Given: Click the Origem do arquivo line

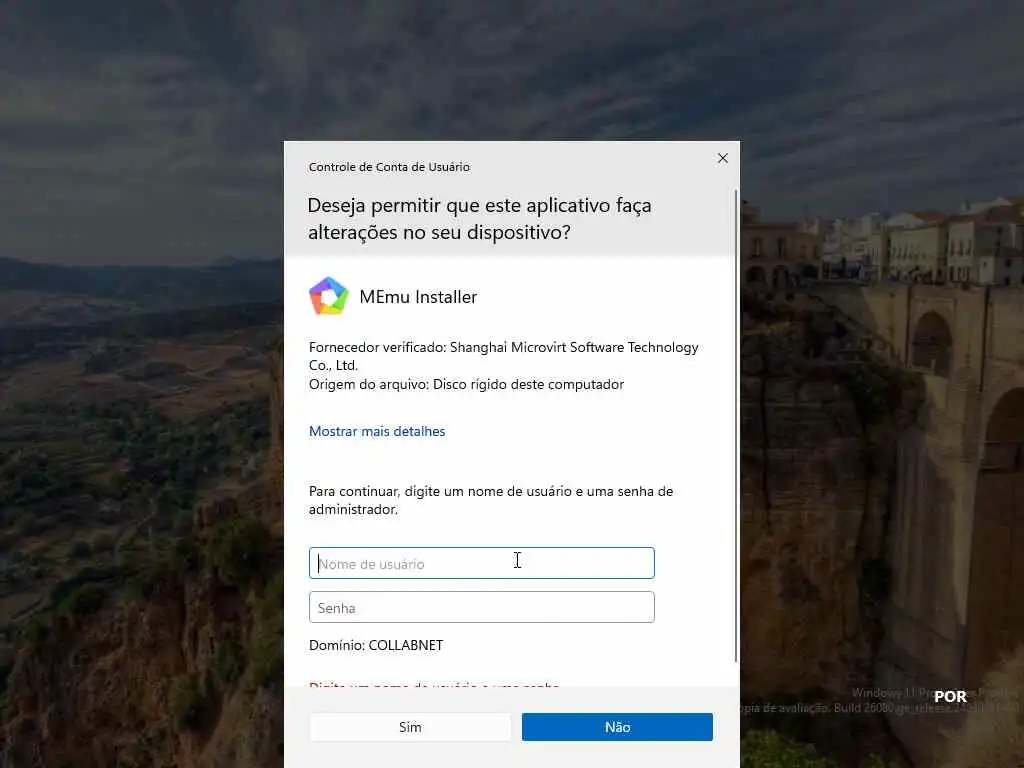Looking at the screenshot, I should click(466, 384).
